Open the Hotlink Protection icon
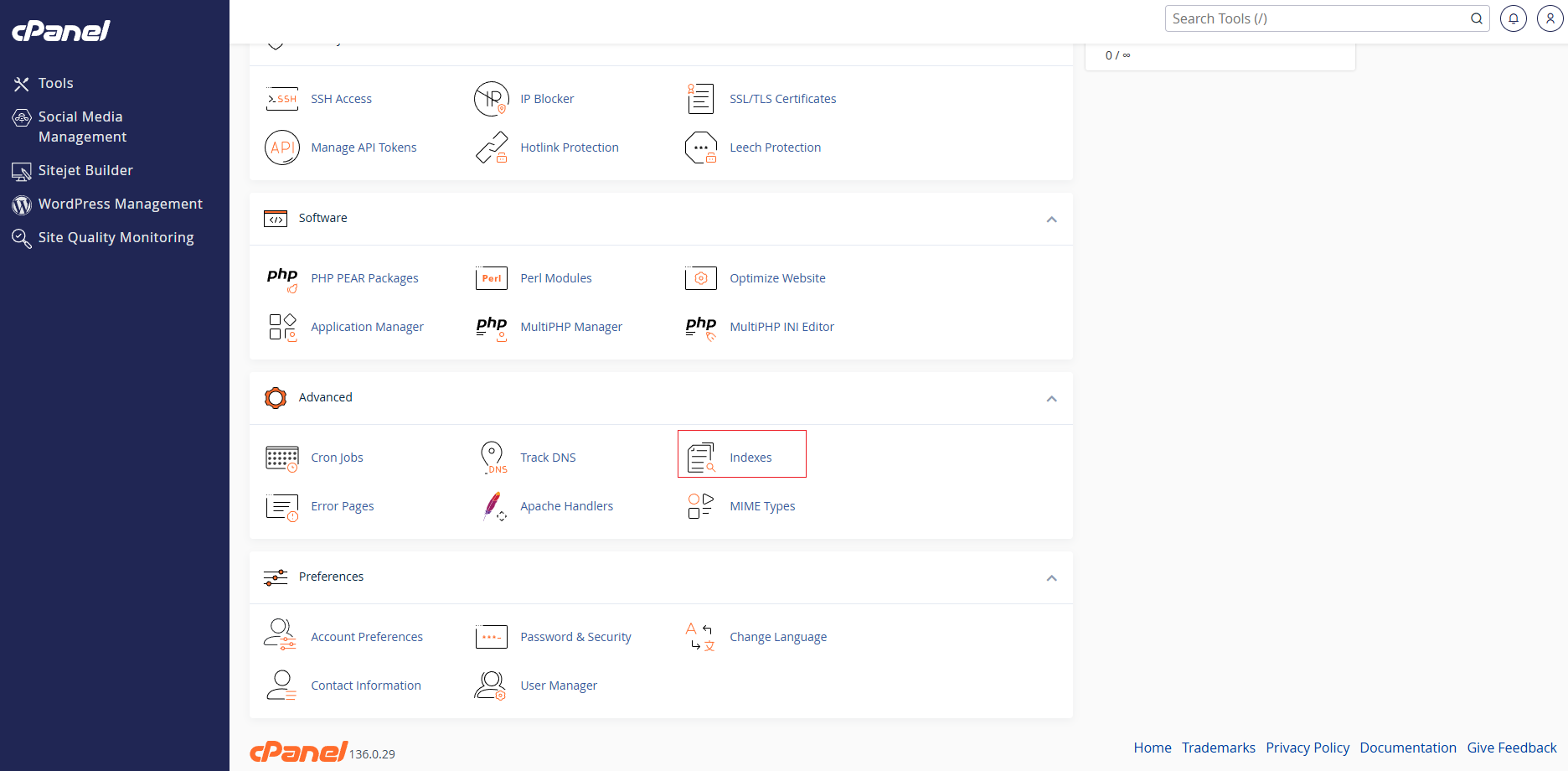Screen dimensions: 1568x771 [x=492, y=147]
